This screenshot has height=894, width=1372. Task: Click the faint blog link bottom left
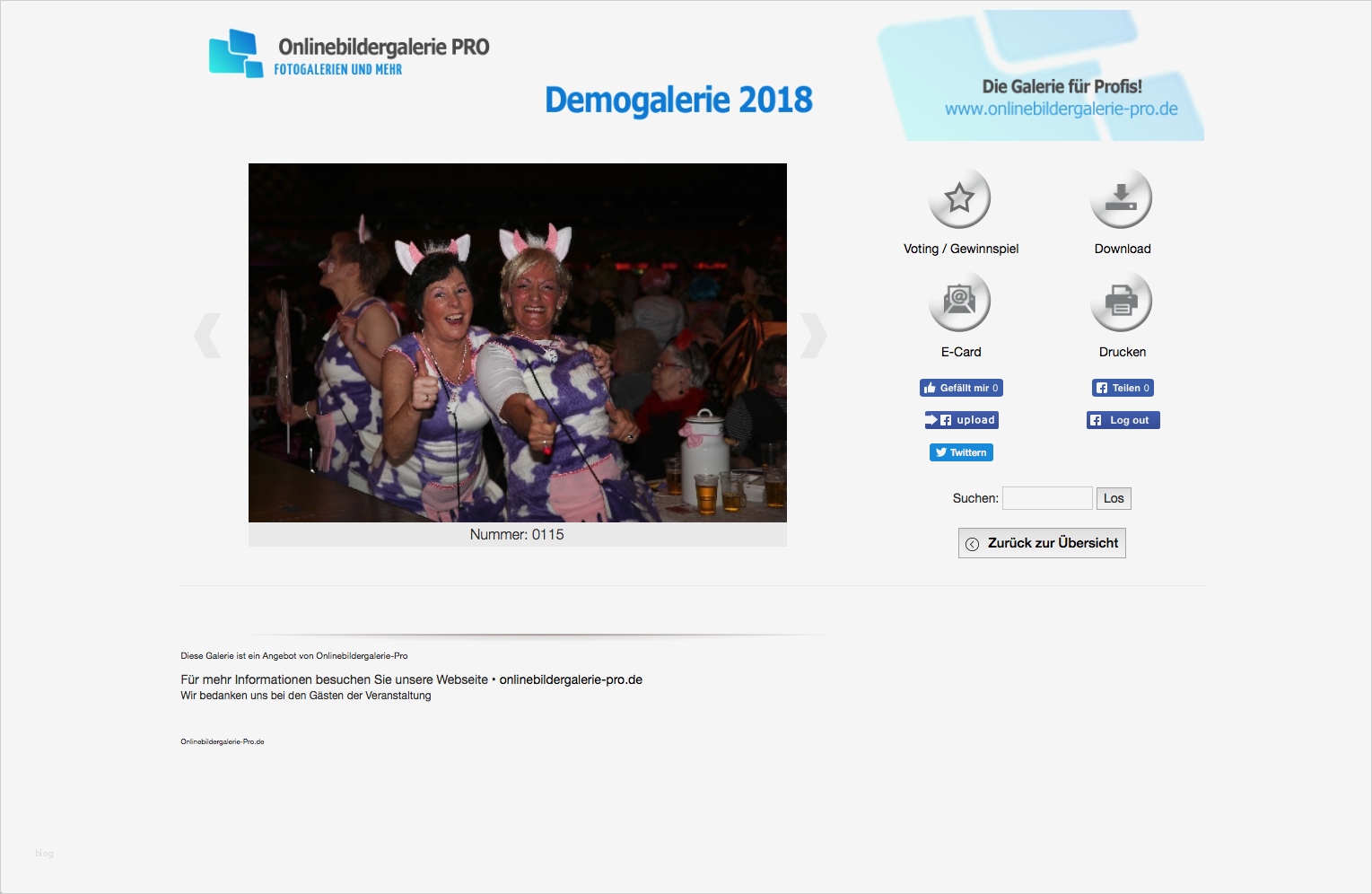pyautogui.click(x=42, y=853)
